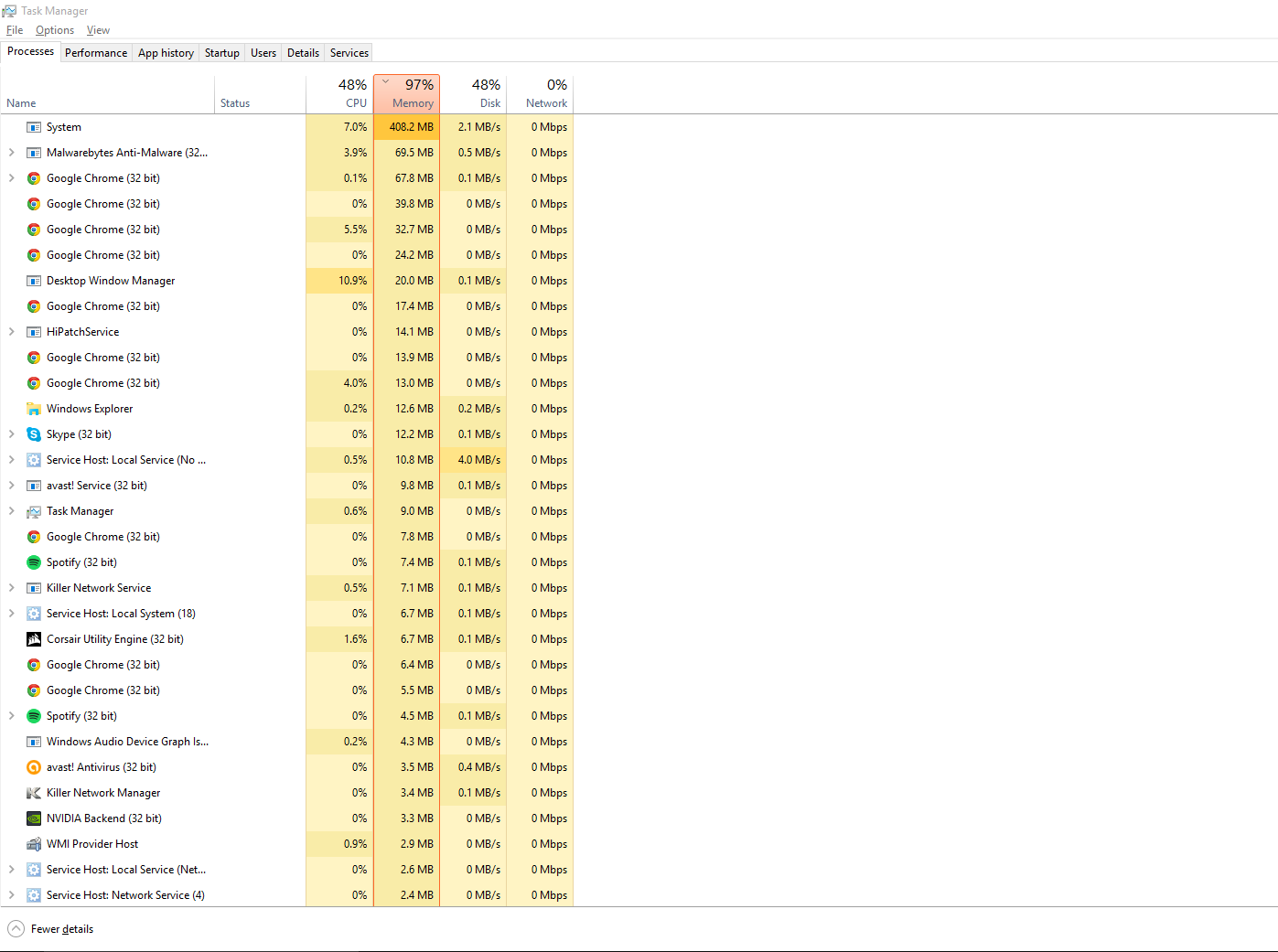Click the Killer Network Manager icon
Image resolution: width=1278 pixels, height=952 pixels.
(x=34, y=793)
